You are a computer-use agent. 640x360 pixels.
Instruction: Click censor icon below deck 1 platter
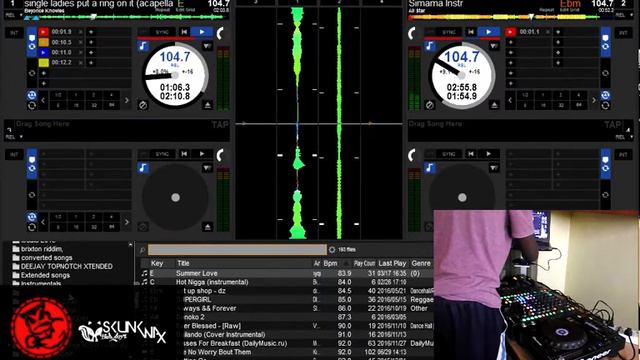pyautogui.click(x=142, y=105)
